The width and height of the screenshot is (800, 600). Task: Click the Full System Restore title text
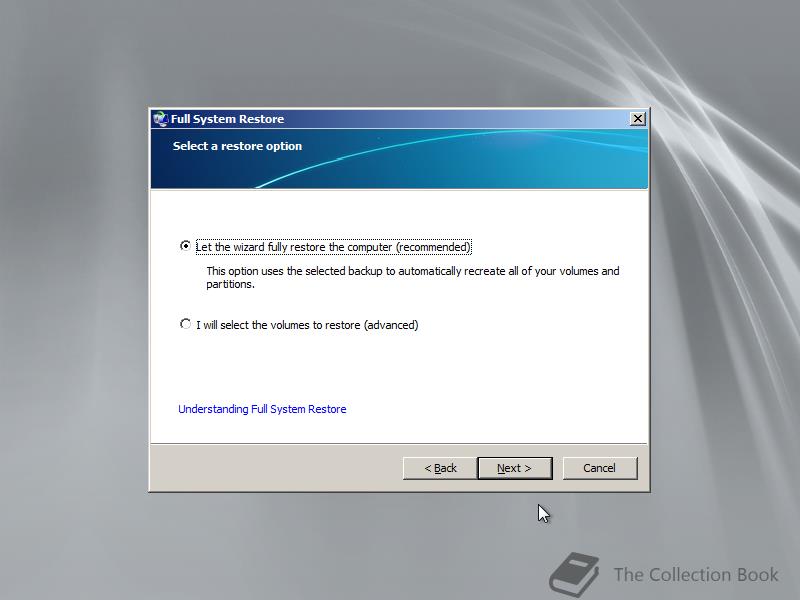click(x=227, y=119)
